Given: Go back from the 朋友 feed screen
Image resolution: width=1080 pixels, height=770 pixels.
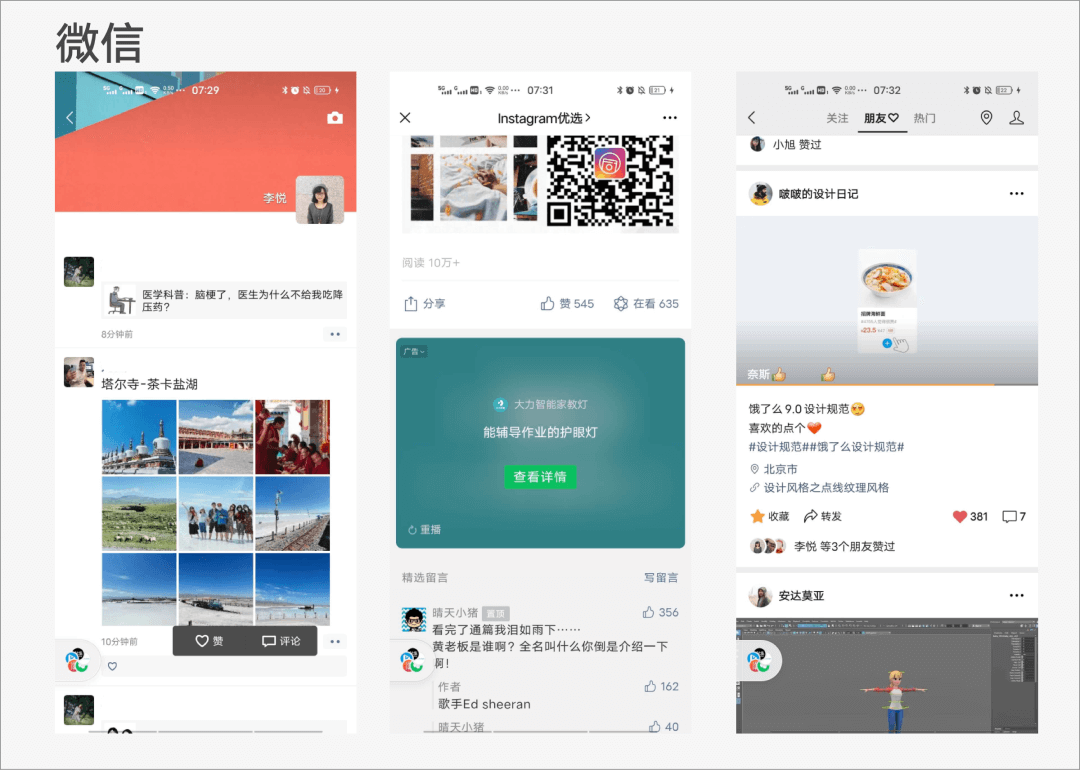Looking at the screenshot, I should 751,118.
